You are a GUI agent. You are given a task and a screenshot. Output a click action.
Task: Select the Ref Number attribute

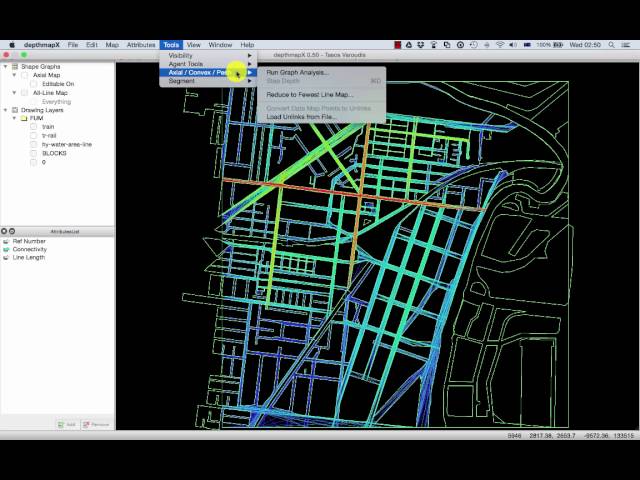tap(29, 241)
